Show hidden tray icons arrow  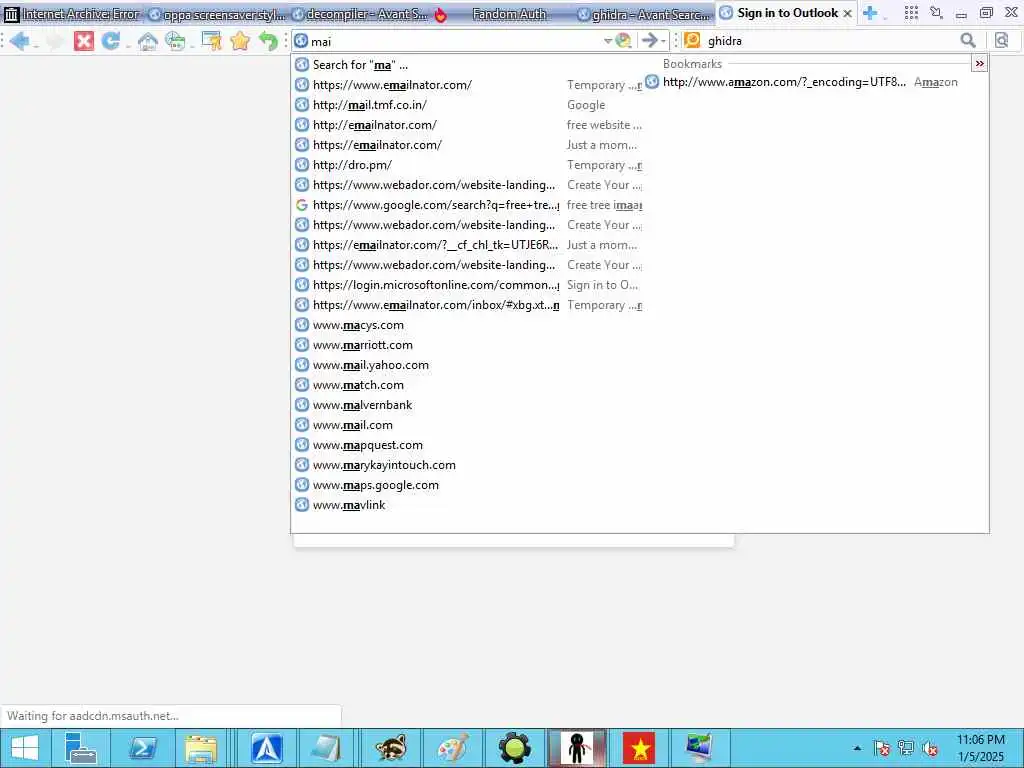857,748
